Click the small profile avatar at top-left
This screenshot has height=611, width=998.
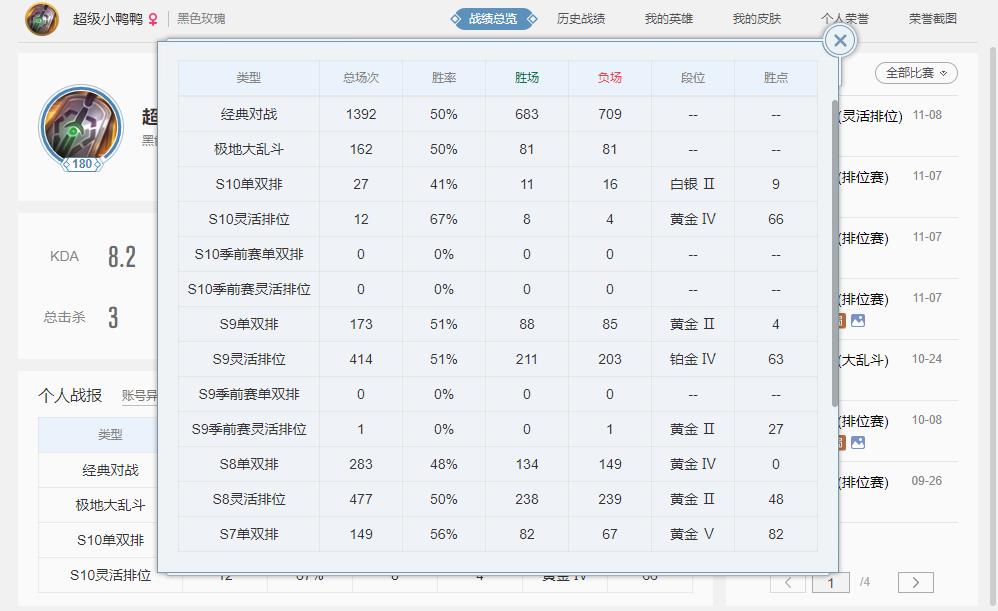(42, 19)
